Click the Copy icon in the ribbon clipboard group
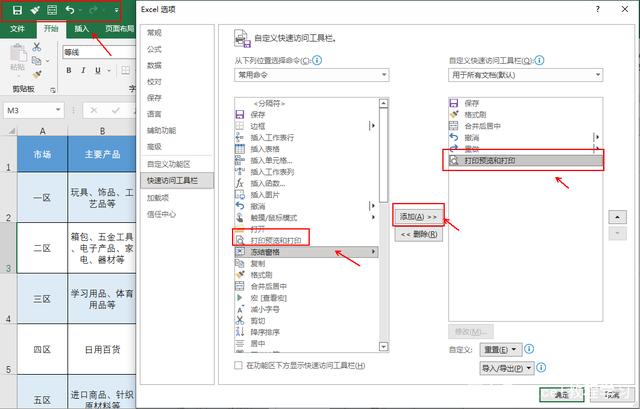 tap(37, 61)
